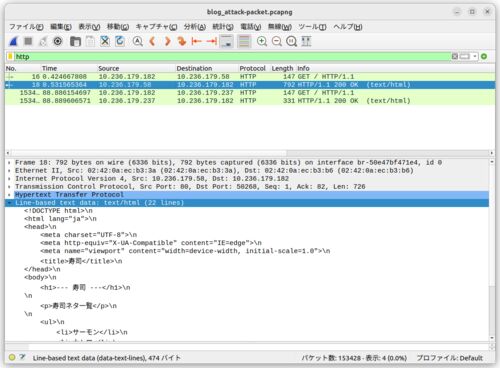Clear the display filter X icon
Viewport: 500px width, 368px height.
[455, 56]
